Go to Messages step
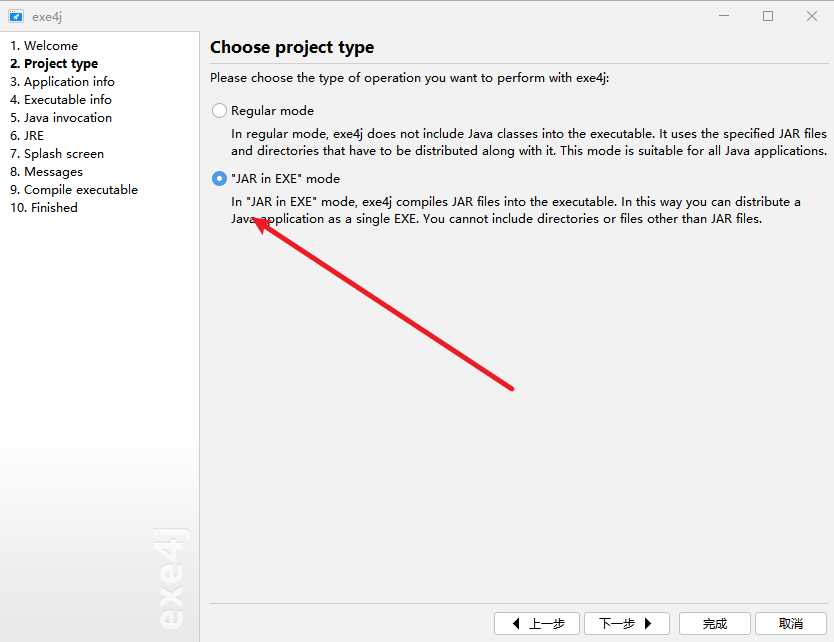 point(46,172)
